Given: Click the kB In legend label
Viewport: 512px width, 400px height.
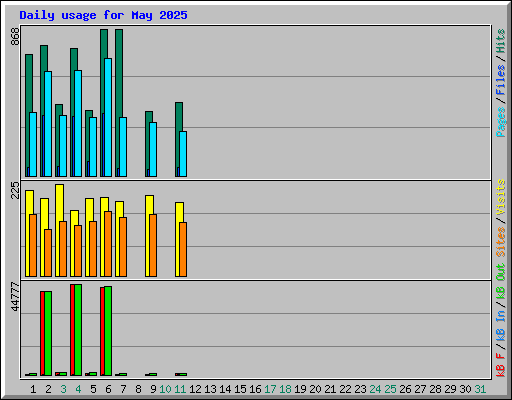Looking at the screenshot, I should tap(501, 326).
